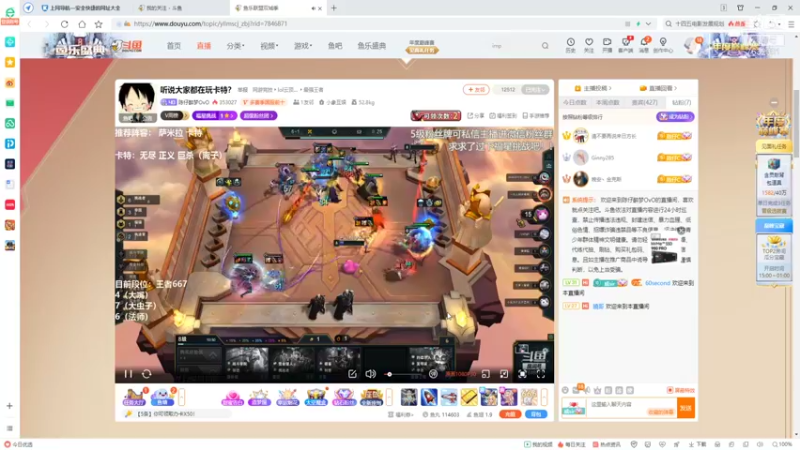Open the 福利券 dropdown below gifts
The width and height of the screenshot is (800, 450).
pyautogui.click(x=401, y=414)
